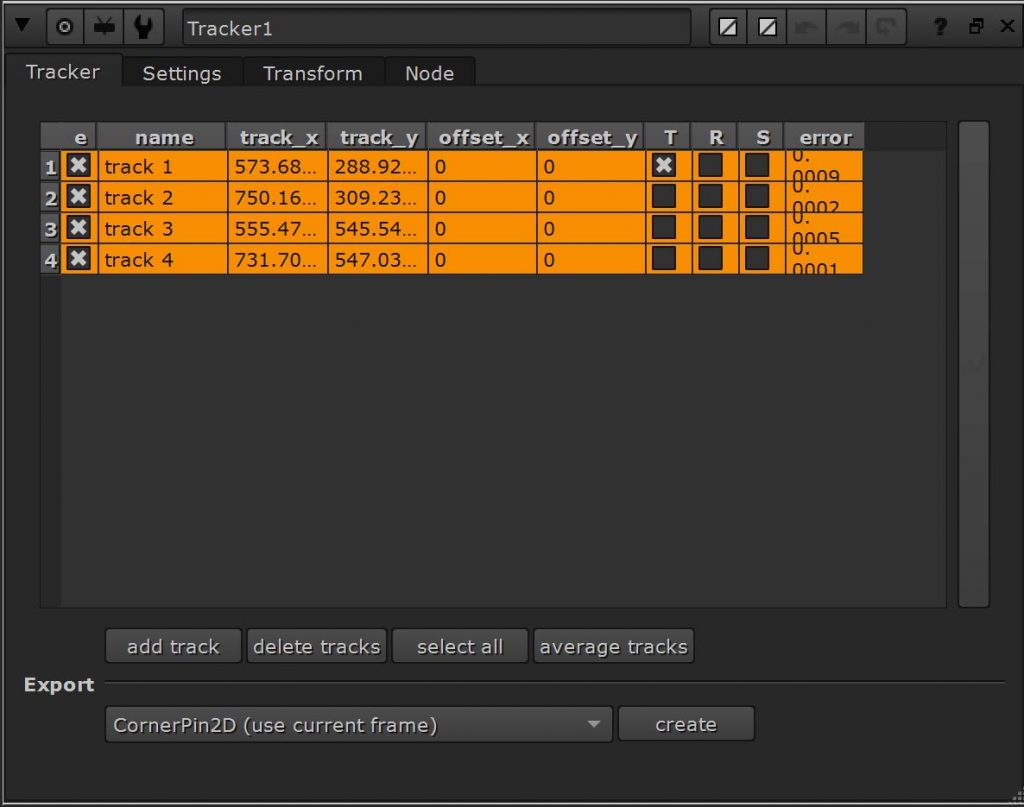The image size is (1024, 807).
Task: Open the CornerPin2D export dropdown
Action: (358, 723)
